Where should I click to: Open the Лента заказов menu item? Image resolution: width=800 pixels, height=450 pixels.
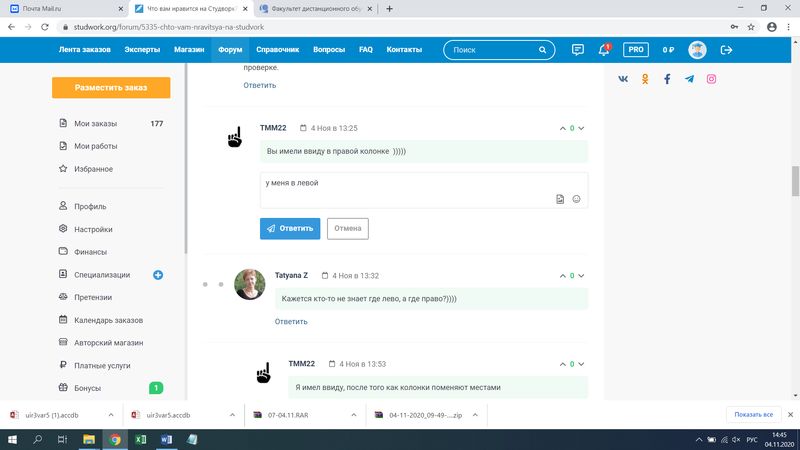[x=85, y=49]
